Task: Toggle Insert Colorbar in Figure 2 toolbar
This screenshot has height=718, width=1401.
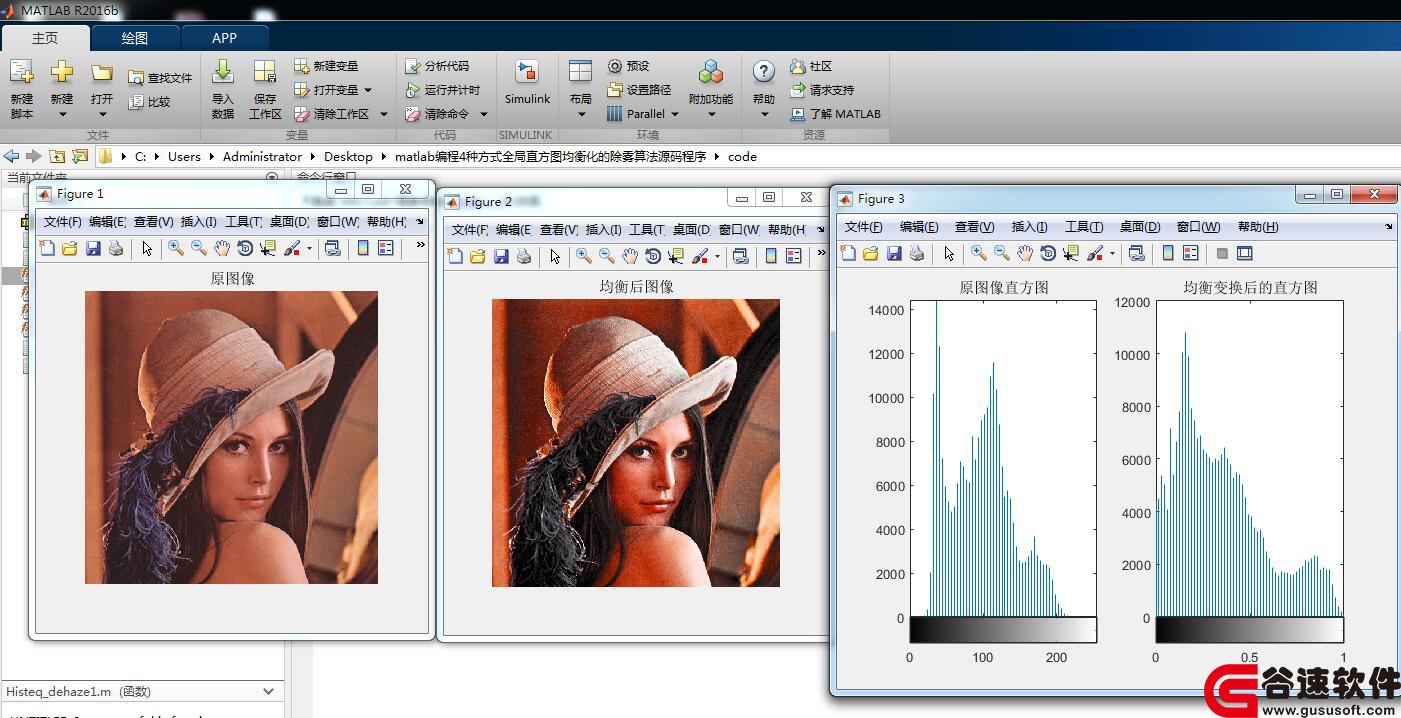Action: (770, 256)
